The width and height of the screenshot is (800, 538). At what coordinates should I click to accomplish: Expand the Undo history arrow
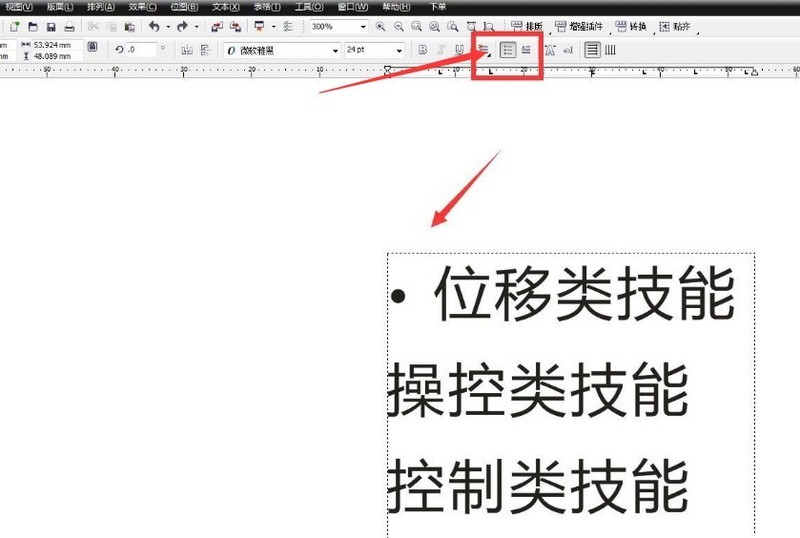coord(168,27)
